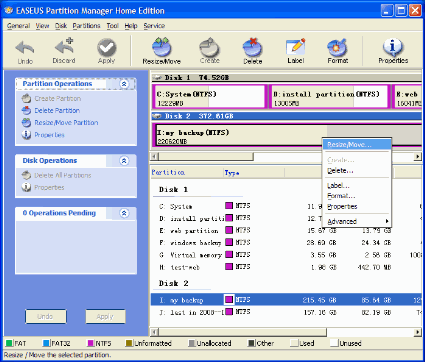Select the E: web partition row

click(x=286, y=230)
